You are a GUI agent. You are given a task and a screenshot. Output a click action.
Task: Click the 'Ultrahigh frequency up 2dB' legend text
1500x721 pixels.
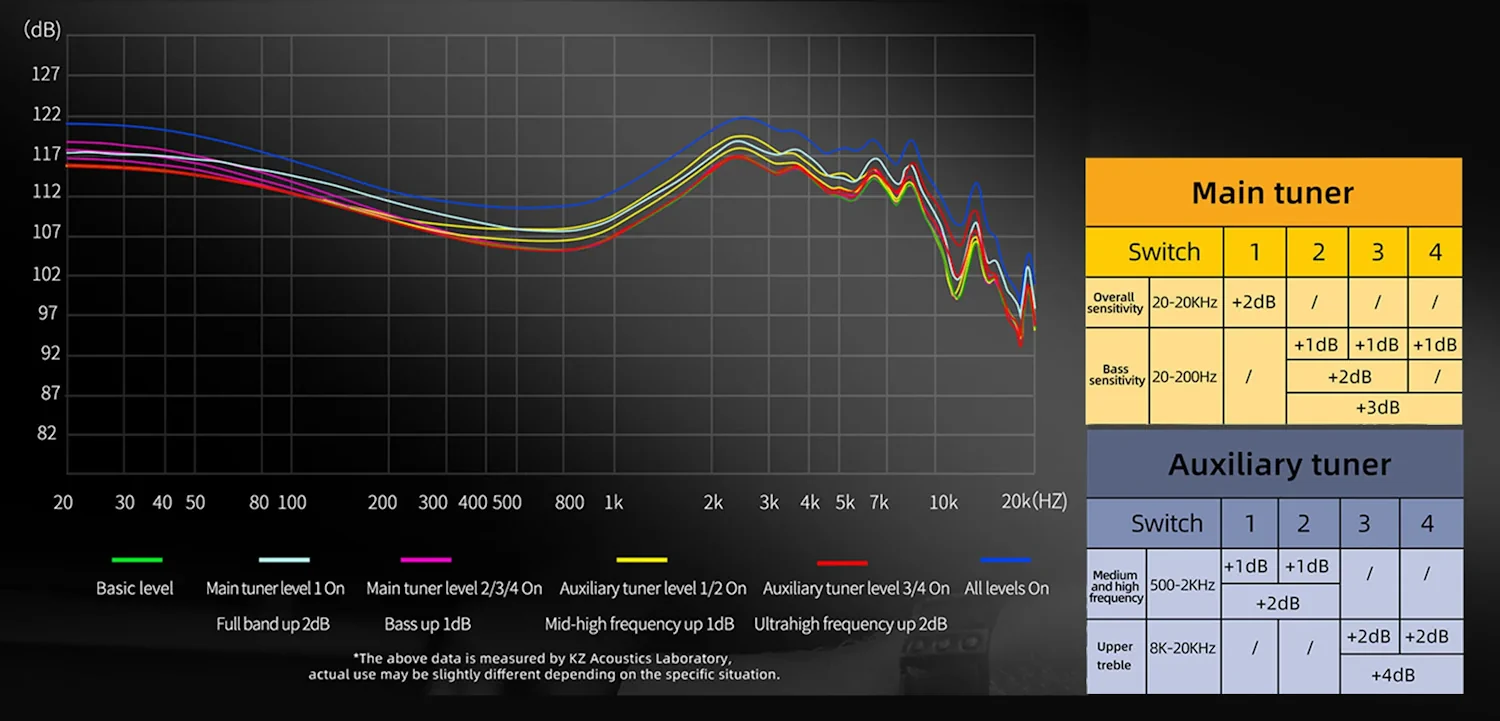click(850, 624)
